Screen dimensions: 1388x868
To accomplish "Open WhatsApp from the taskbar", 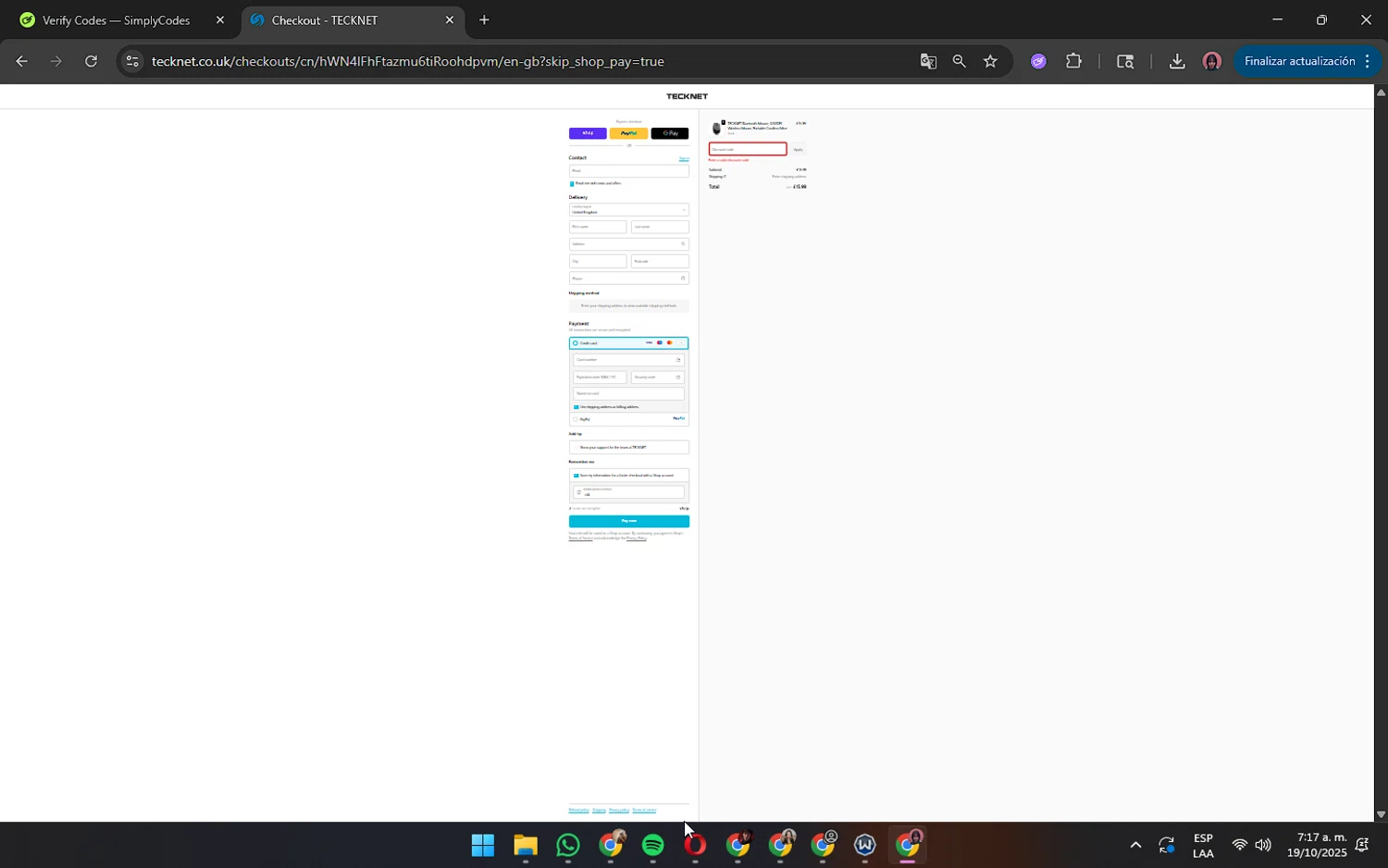I will tap(568, 846).
